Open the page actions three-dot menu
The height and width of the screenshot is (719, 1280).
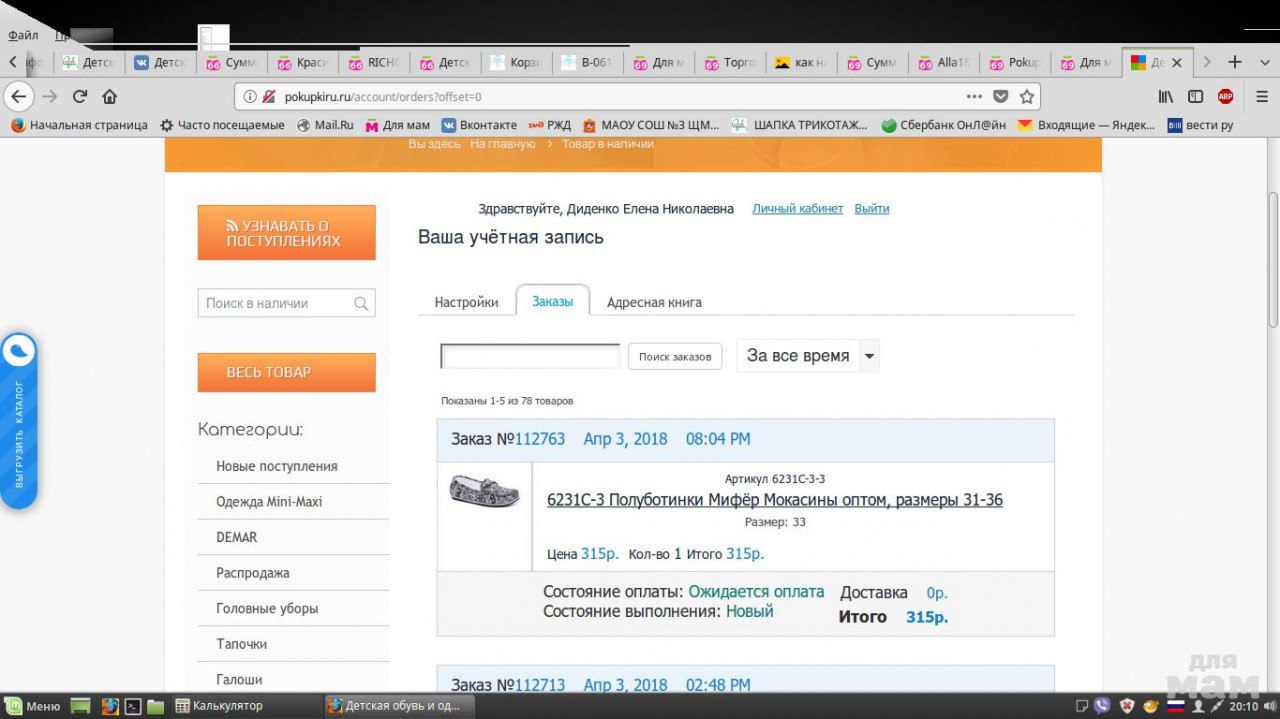974,97
